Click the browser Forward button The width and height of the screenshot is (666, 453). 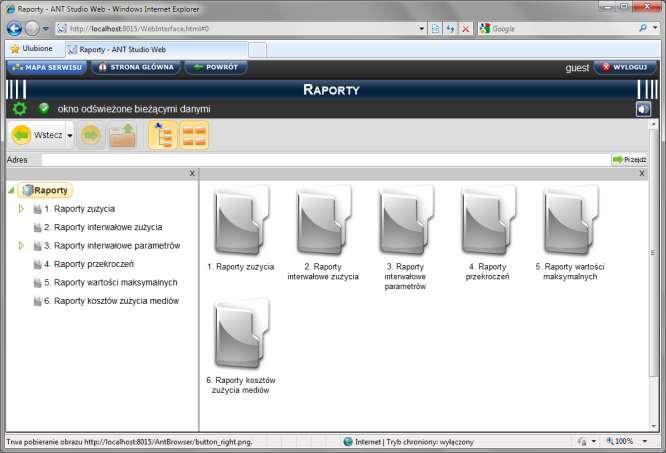tap(32, 28)
